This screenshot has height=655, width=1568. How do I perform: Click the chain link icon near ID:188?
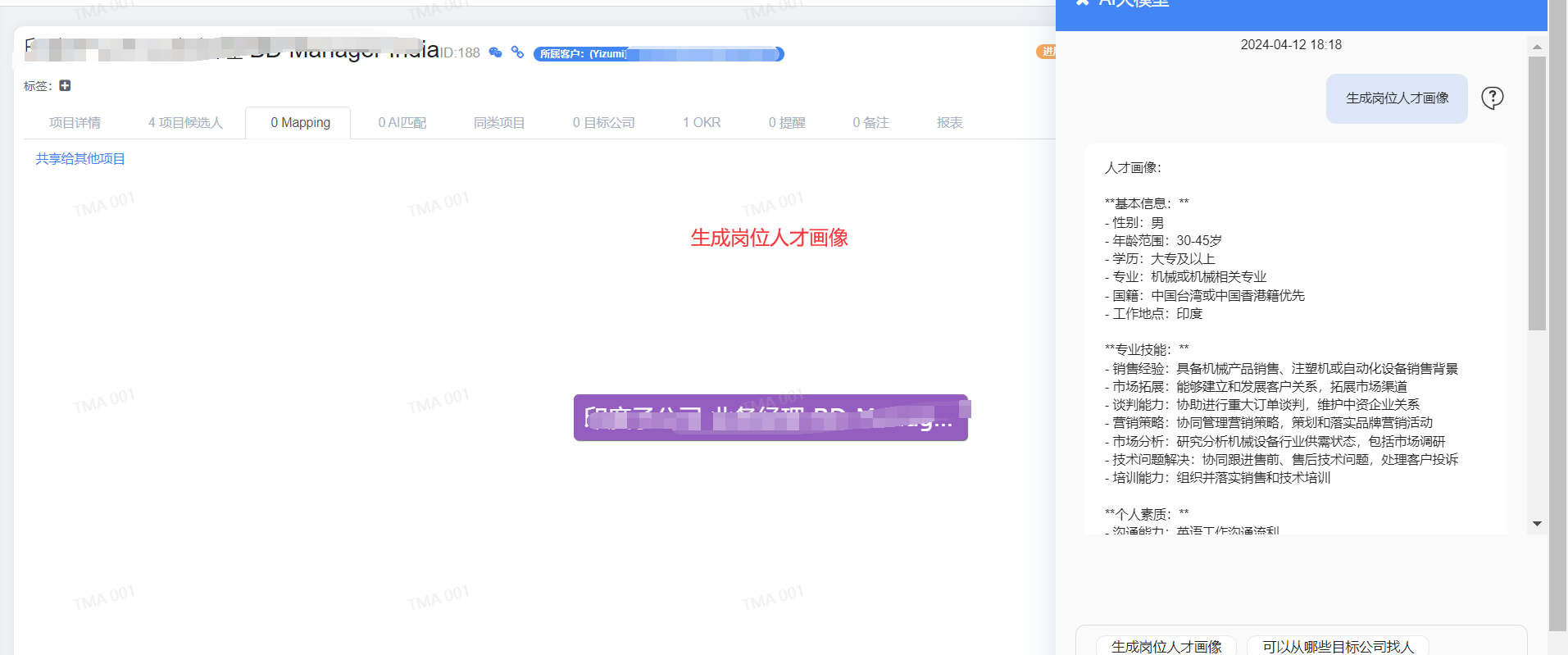(x=517, y=52)
